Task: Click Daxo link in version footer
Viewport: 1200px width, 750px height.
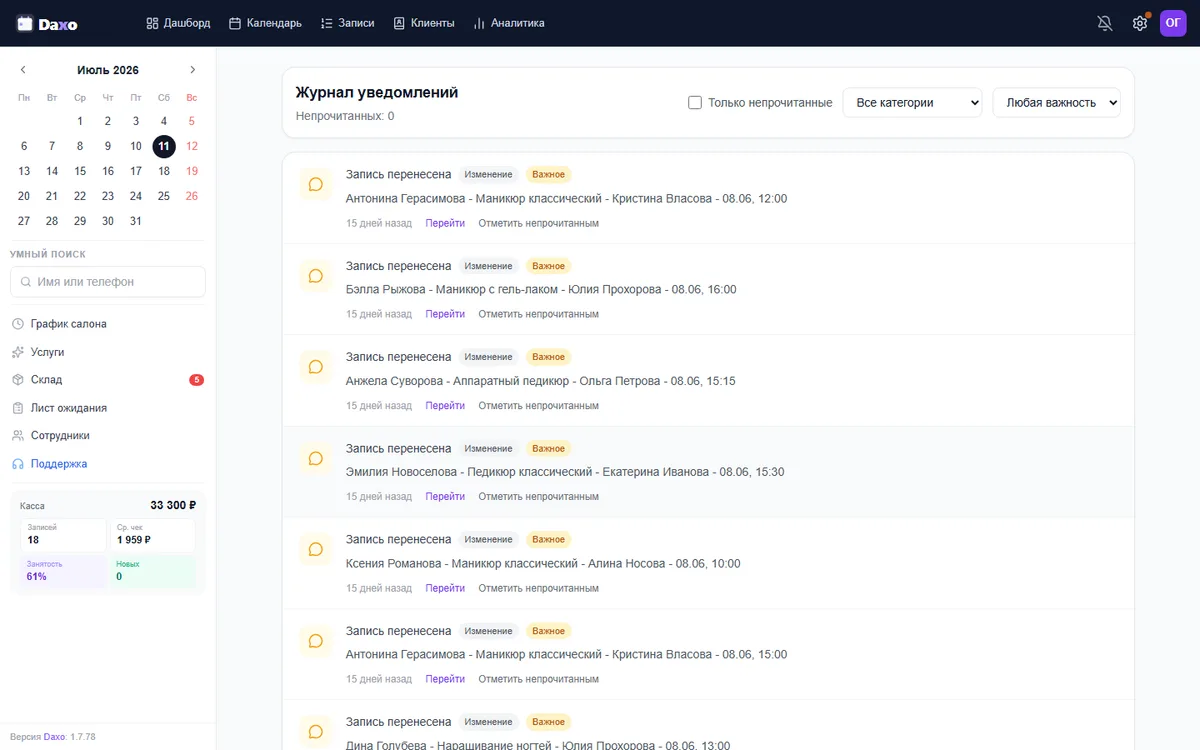Action: coord(54,737)
